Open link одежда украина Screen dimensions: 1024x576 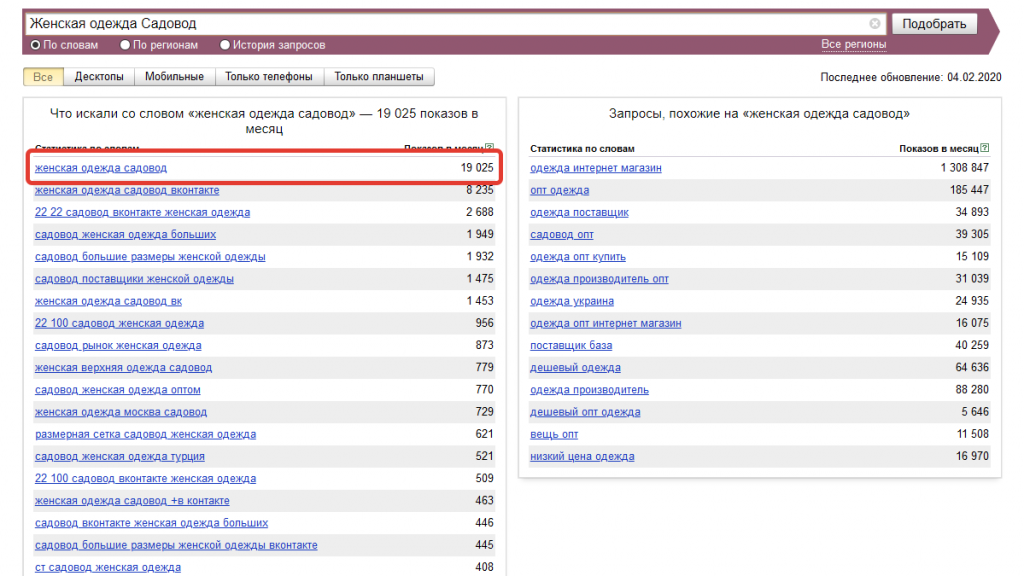click(x=572, y=301)
